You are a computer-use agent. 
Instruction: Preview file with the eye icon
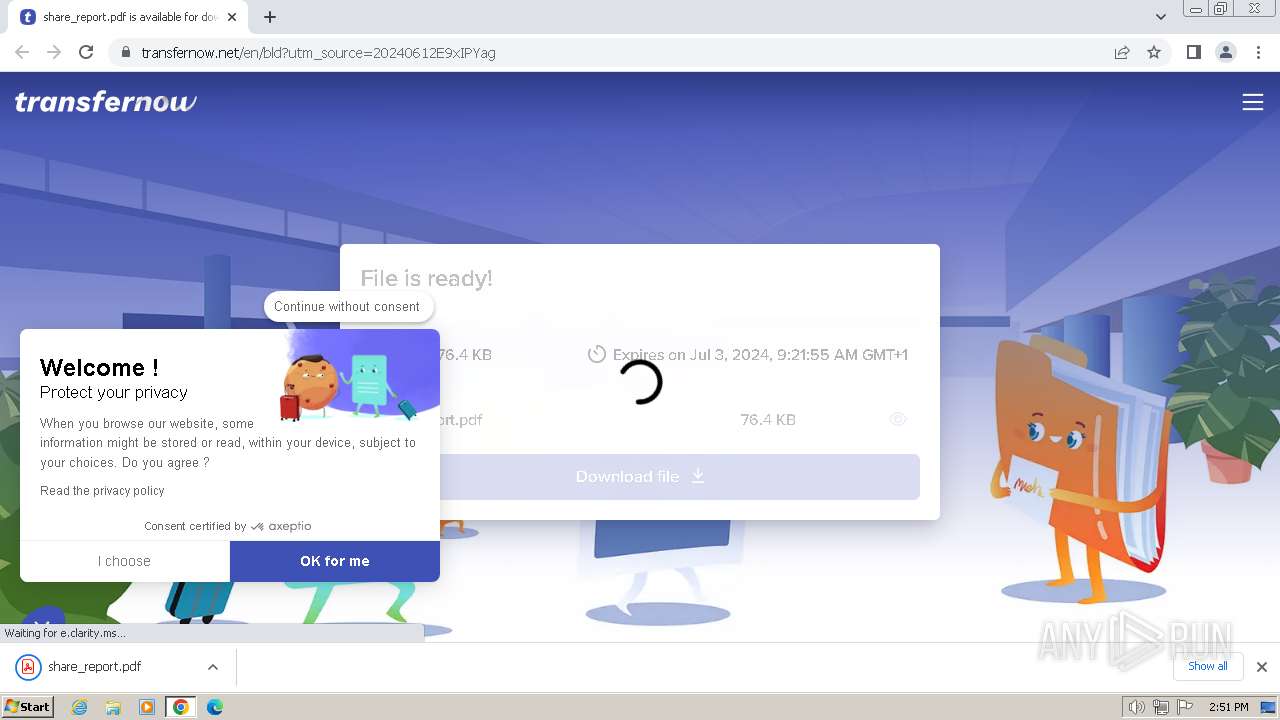click(x=897, y=420)
